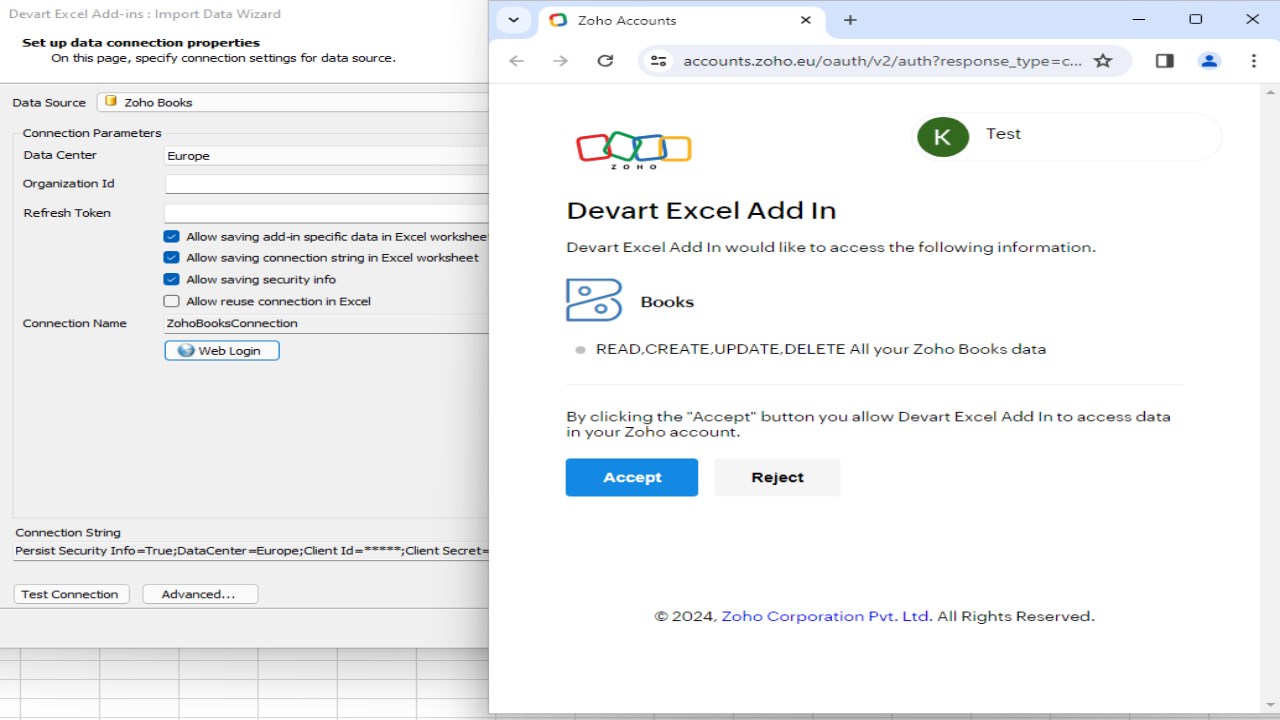The image size is (1280, 720).
Task: Click Zoho Accounts tab favicon
Action: tap(558, 20)
